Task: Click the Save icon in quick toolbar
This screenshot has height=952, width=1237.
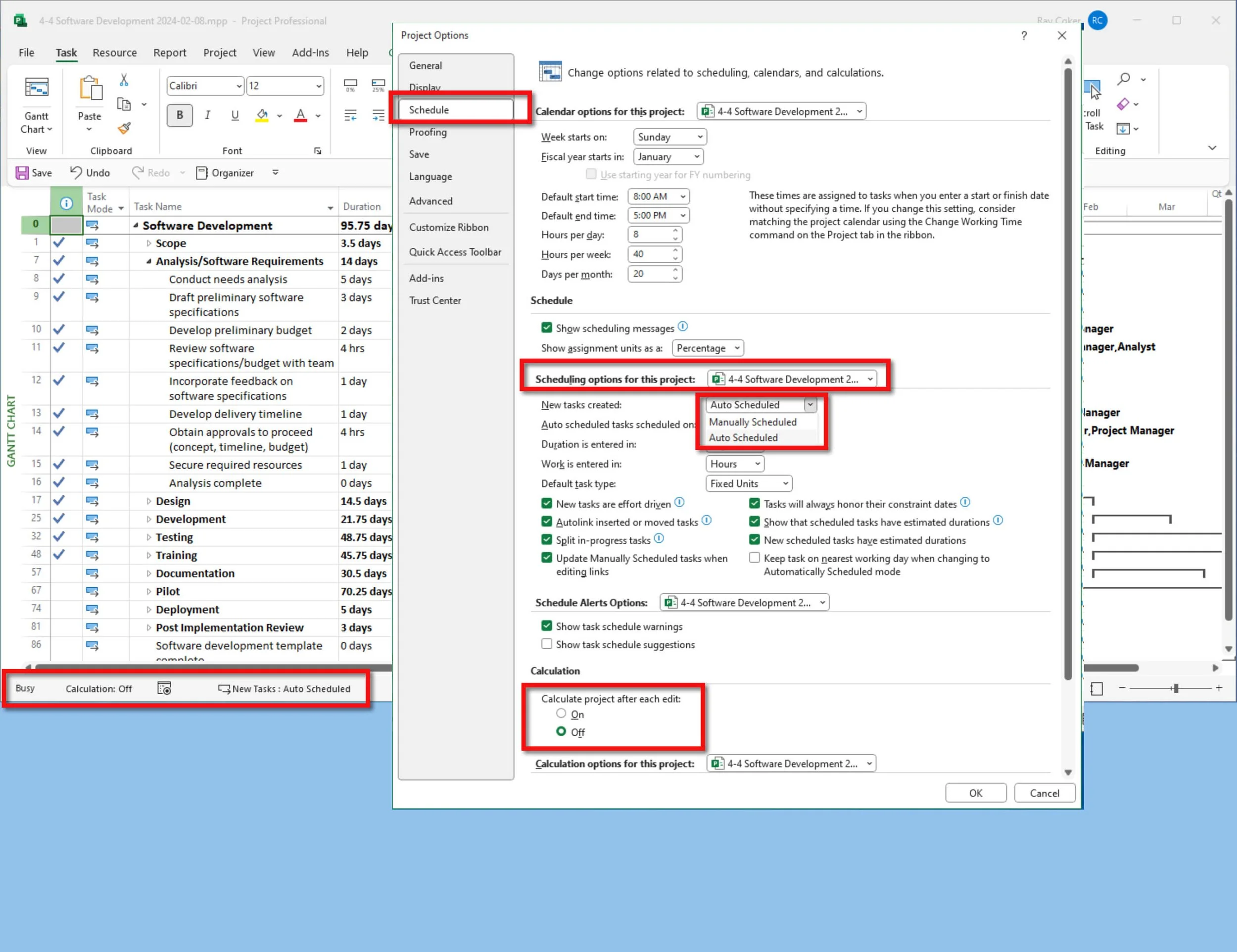Action: [22, 173]
